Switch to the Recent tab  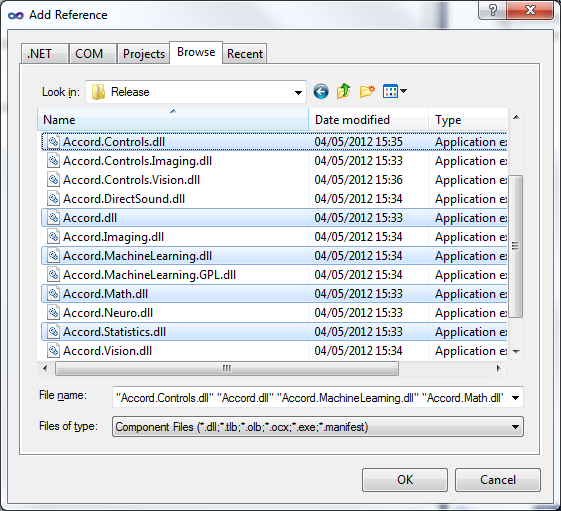(245, 54)
